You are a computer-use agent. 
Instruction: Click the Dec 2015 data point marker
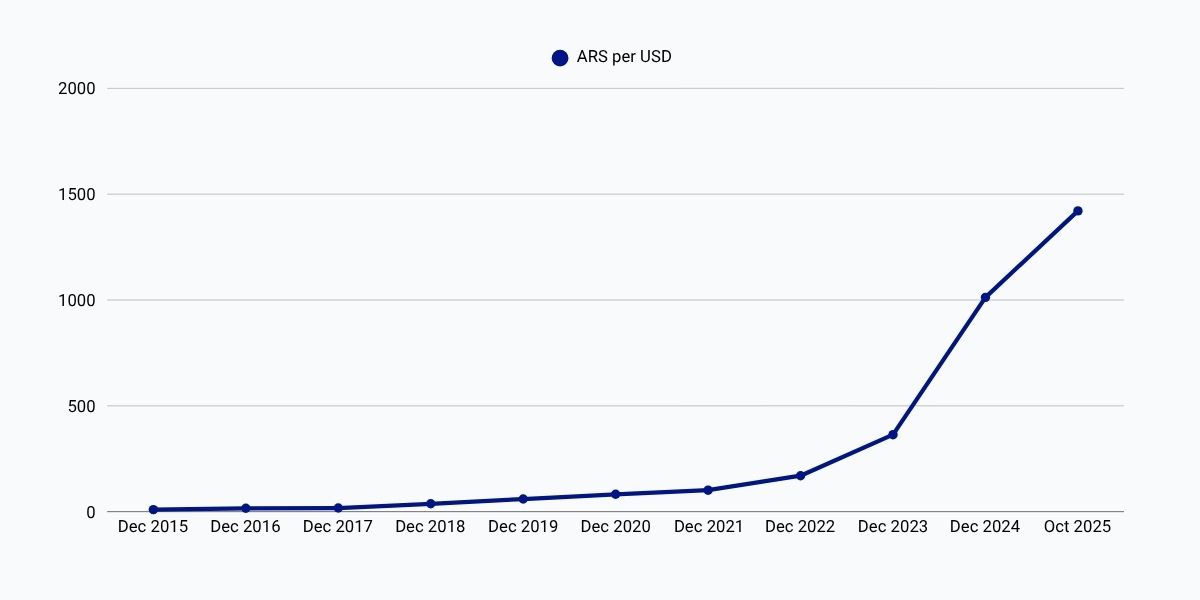[x=153, y=510]
